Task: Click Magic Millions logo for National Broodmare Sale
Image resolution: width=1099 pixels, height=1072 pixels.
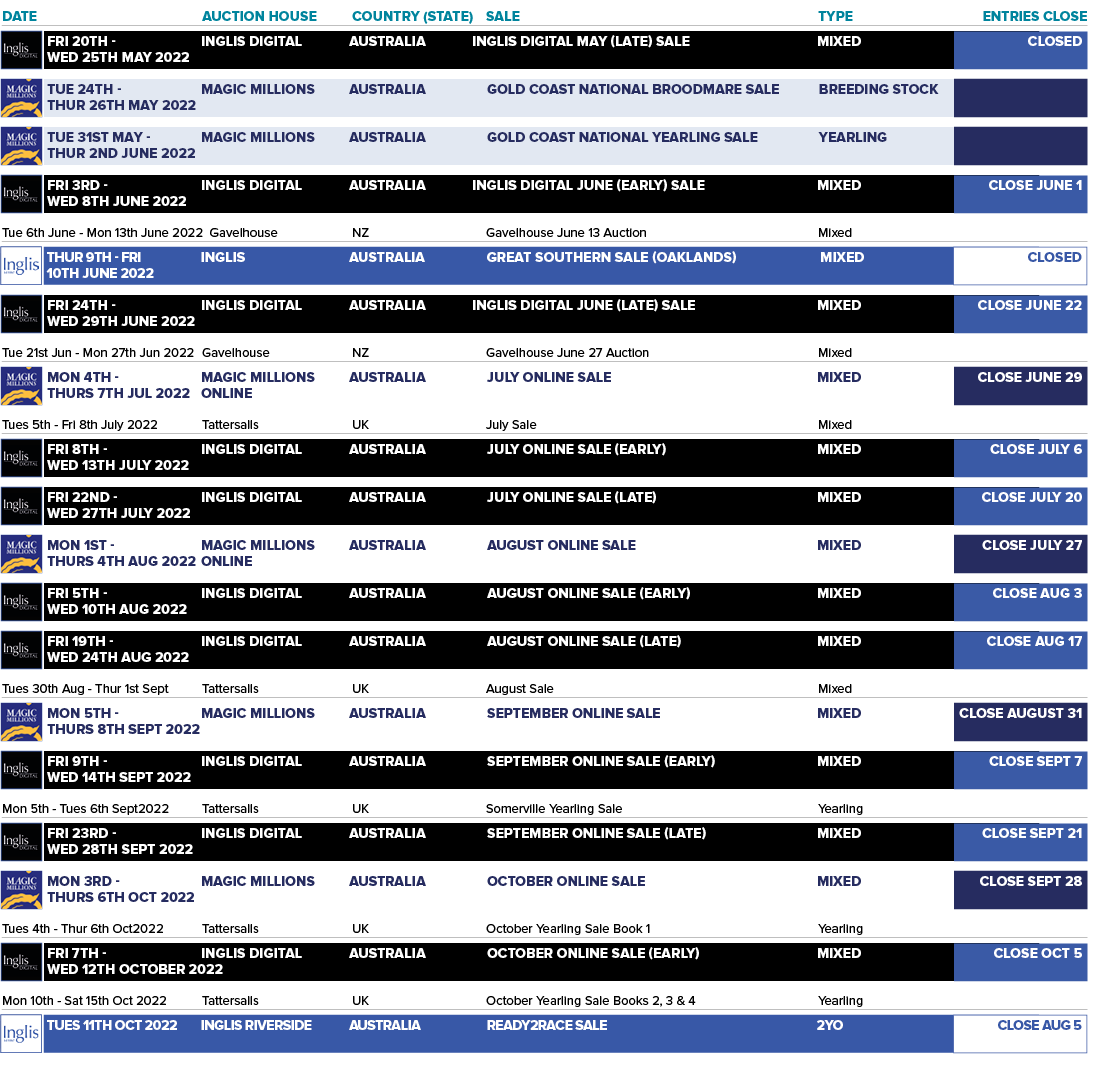Action: 21,98
